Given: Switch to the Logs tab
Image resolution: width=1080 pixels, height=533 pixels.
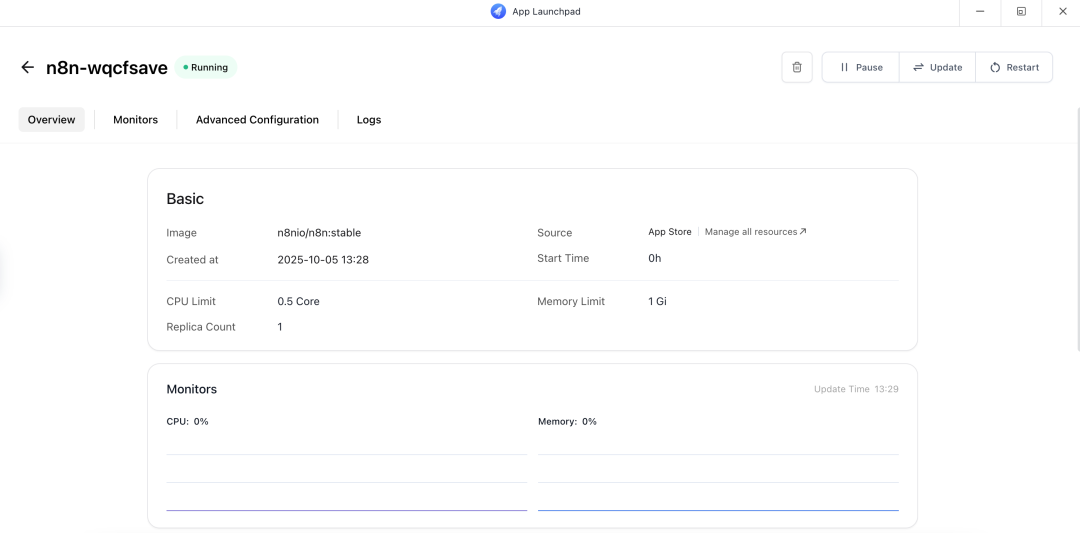Looking at the screenshot, I should (x=368, y=120).
